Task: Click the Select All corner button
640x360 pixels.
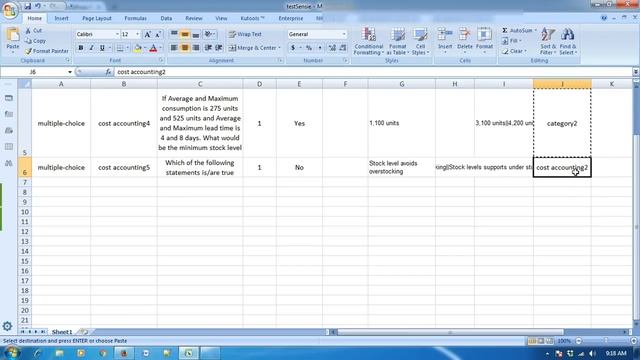Action: coord(24,84)
